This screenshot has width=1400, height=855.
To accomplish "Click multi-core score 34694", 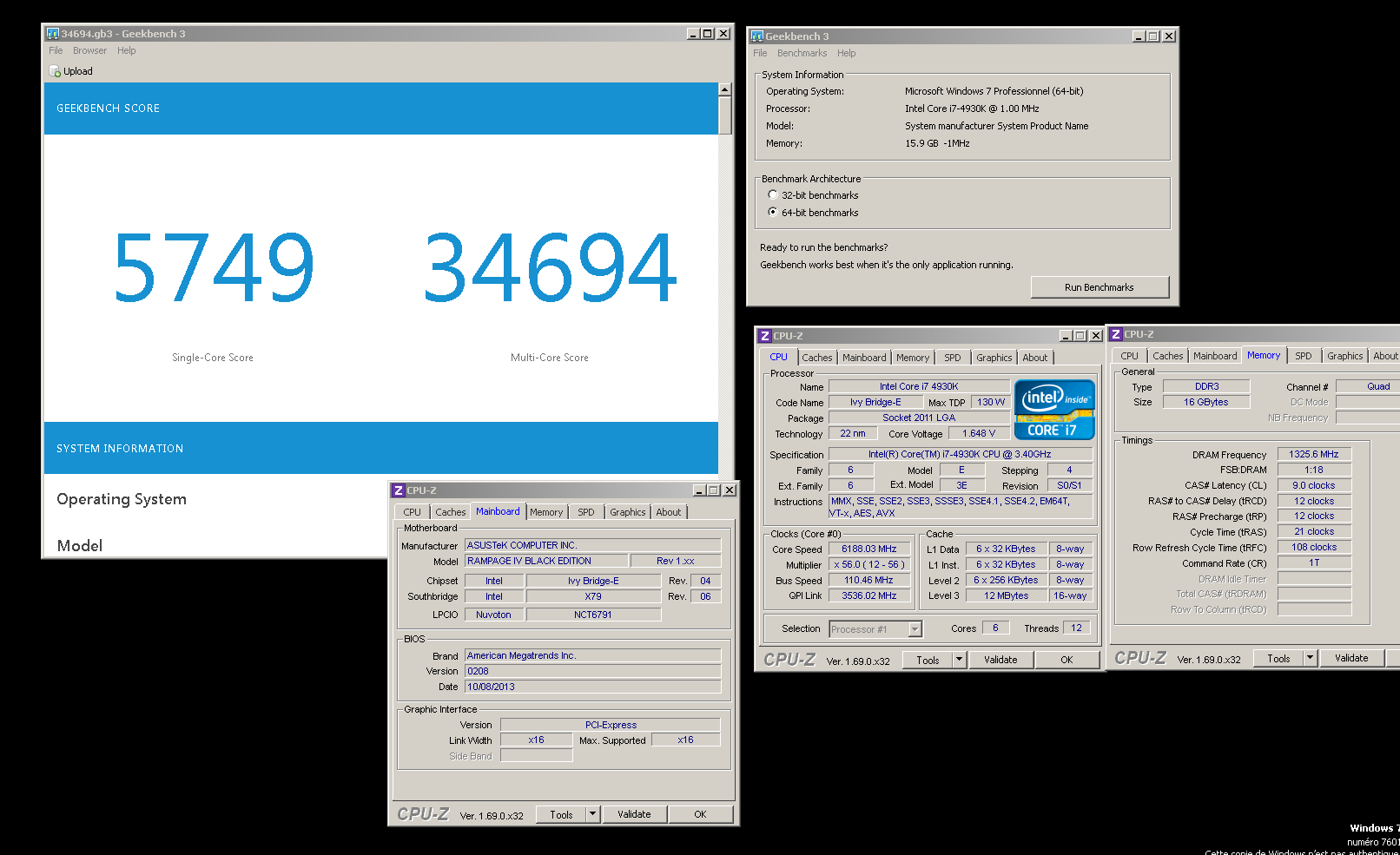I will point(550,267).
